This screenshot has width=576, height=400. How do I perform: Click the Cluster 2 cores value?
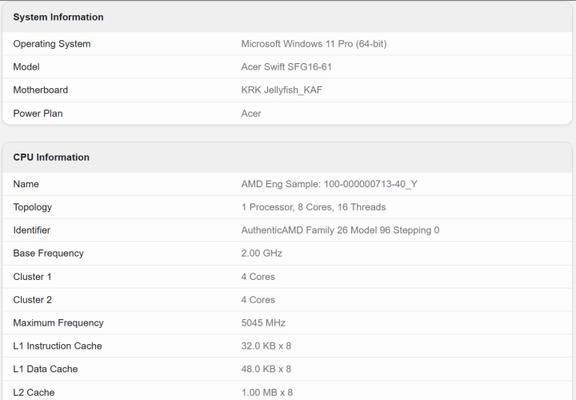258,300
